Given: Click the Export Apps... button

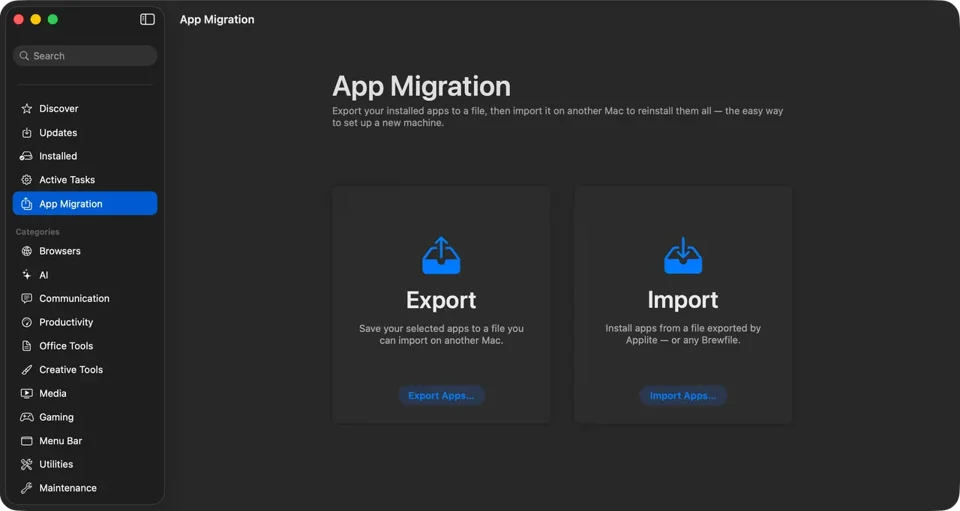Looking at the screenshot, I should point(441,395).
